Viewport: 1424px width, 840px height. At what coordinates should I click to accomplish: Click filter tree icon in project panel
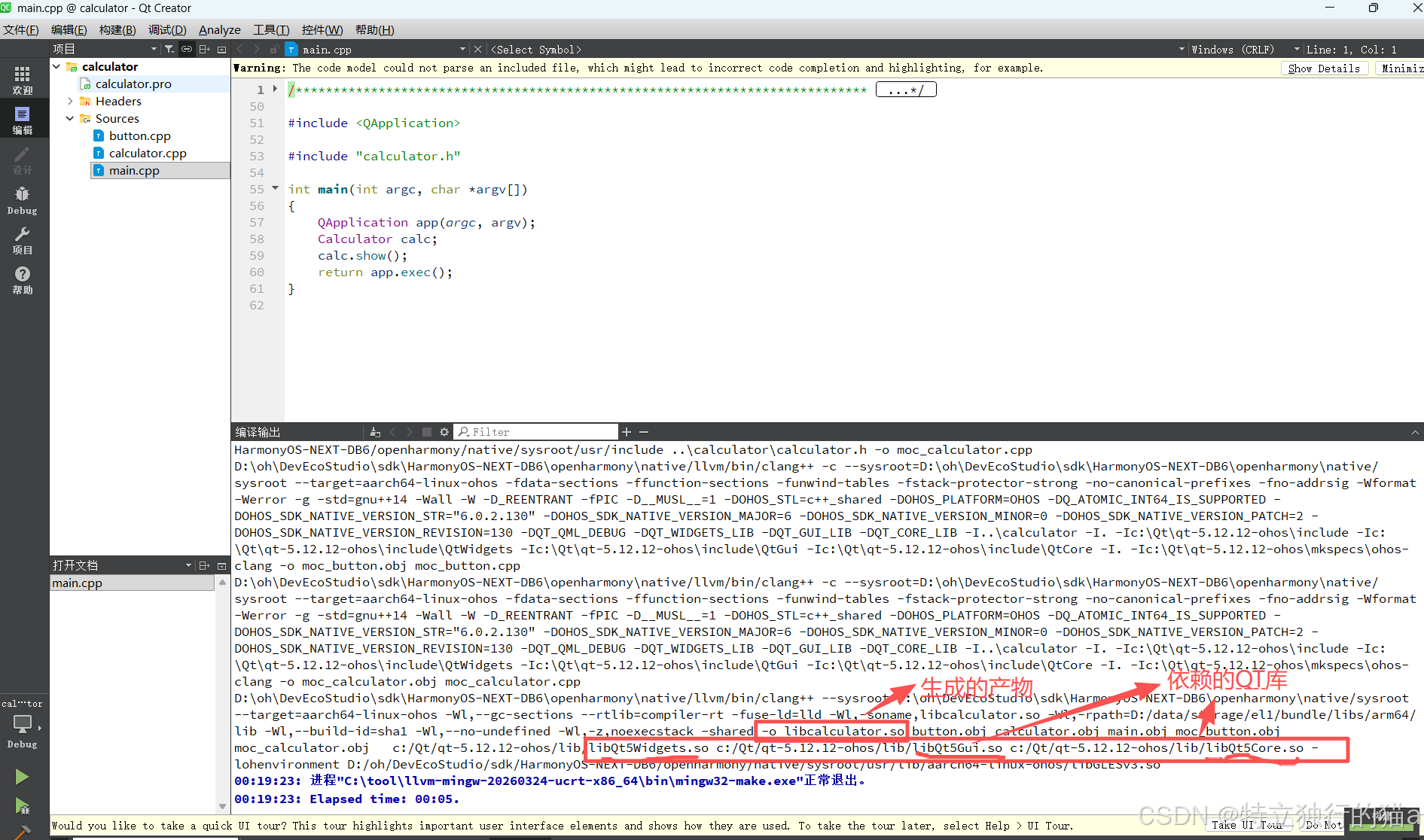coord(169,49)
